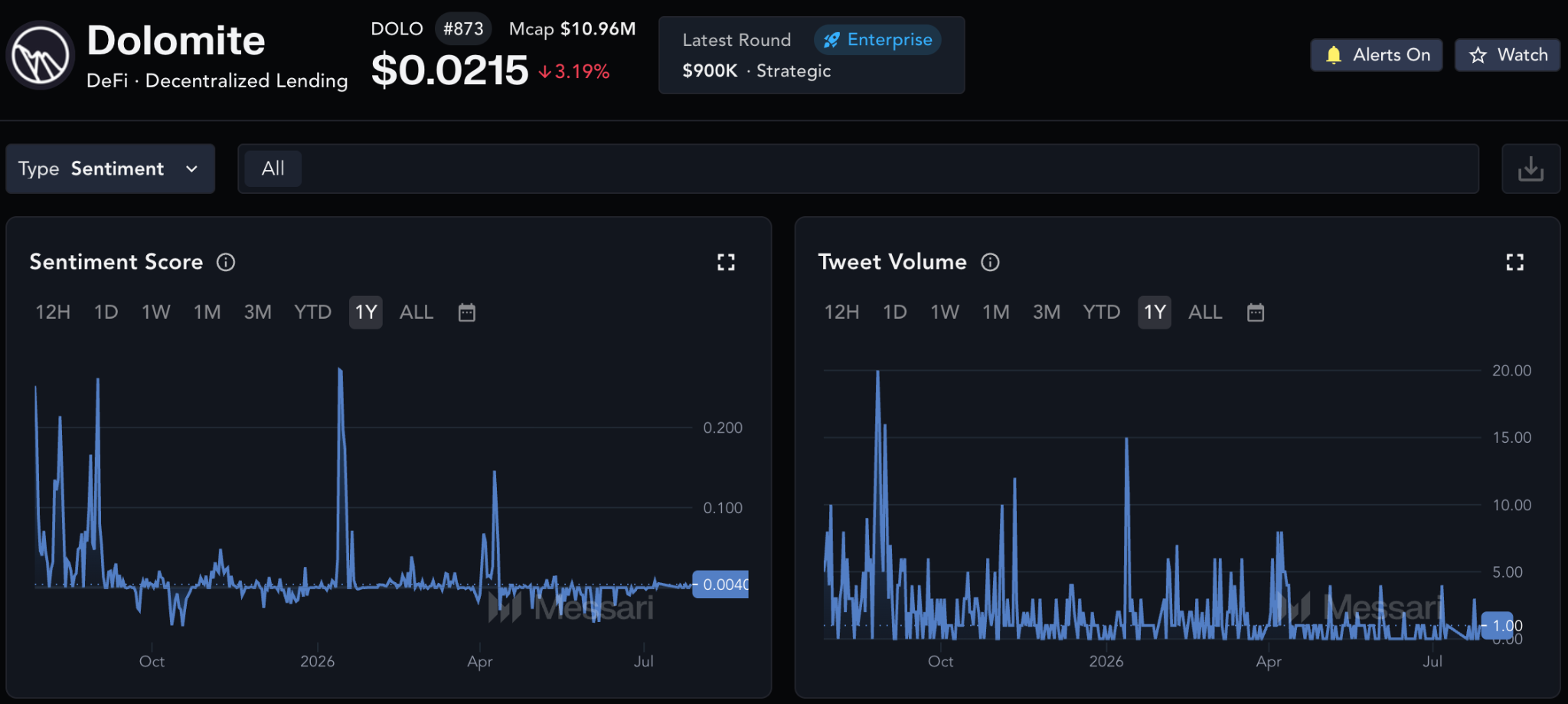Switch Tweet Volume to ALL range
The image size is (1568, 704).
click(x=1205, y=313)
